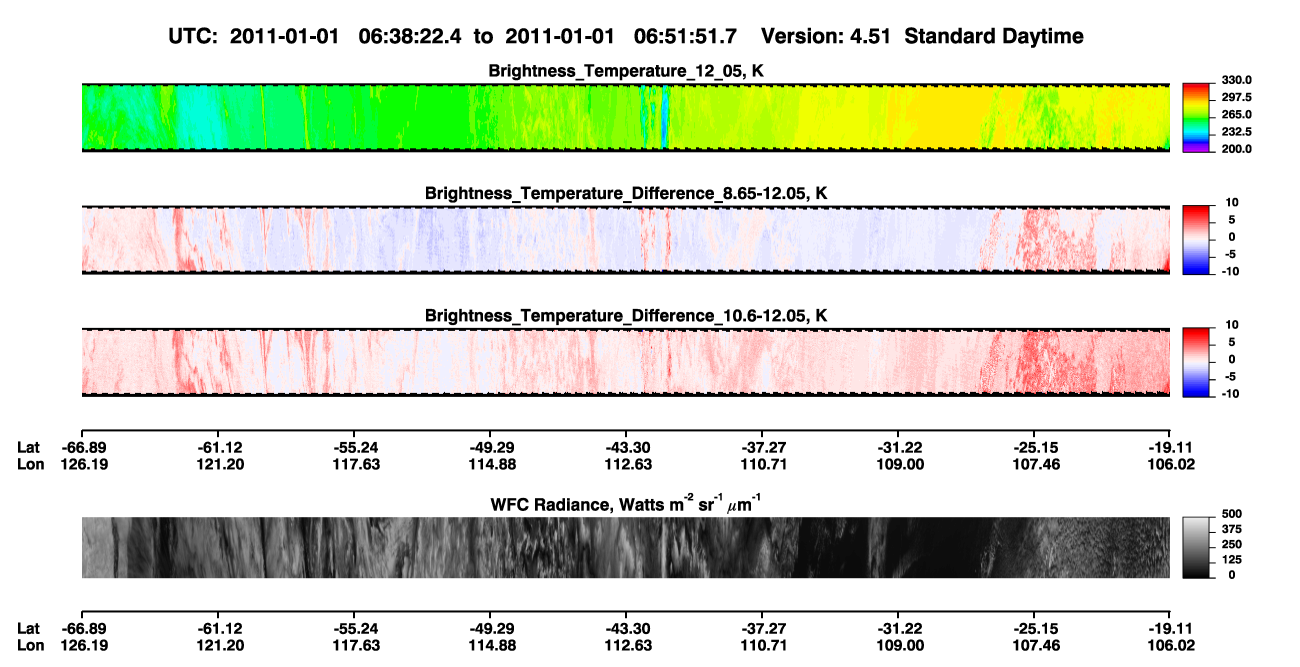Click latitude -19.11 on axis above WFC panel
The height and width of the screenshot is (667, 1300).
pyautogui.click(x=1171, y=447)
